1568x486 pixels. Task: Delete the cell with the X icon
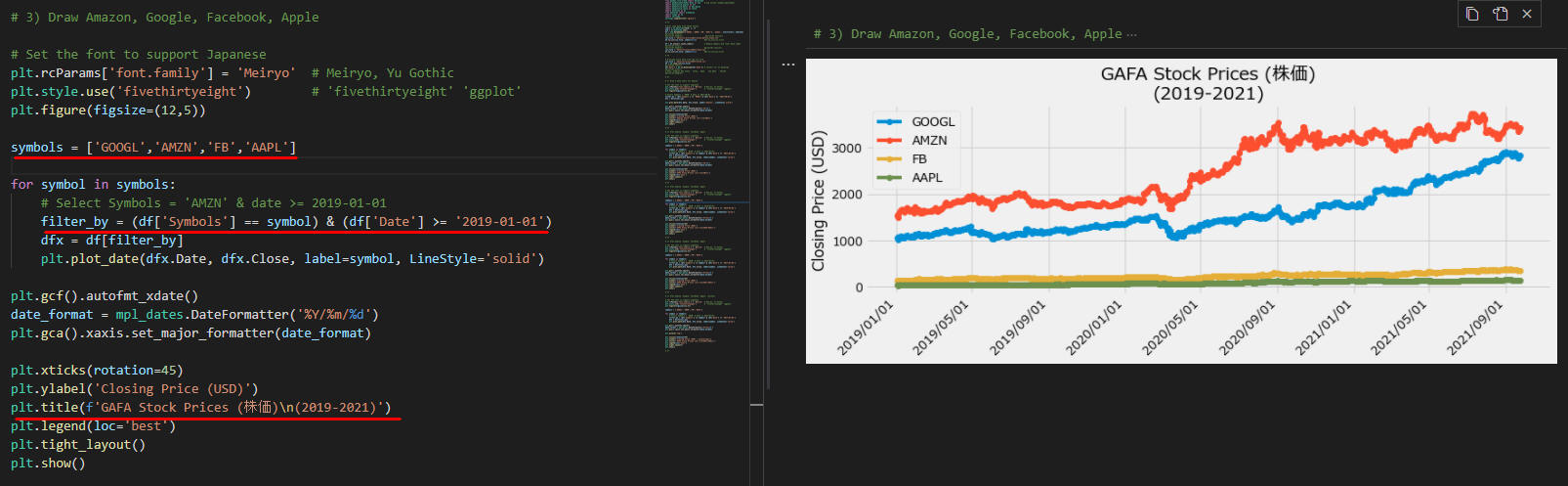point(1527,14)
